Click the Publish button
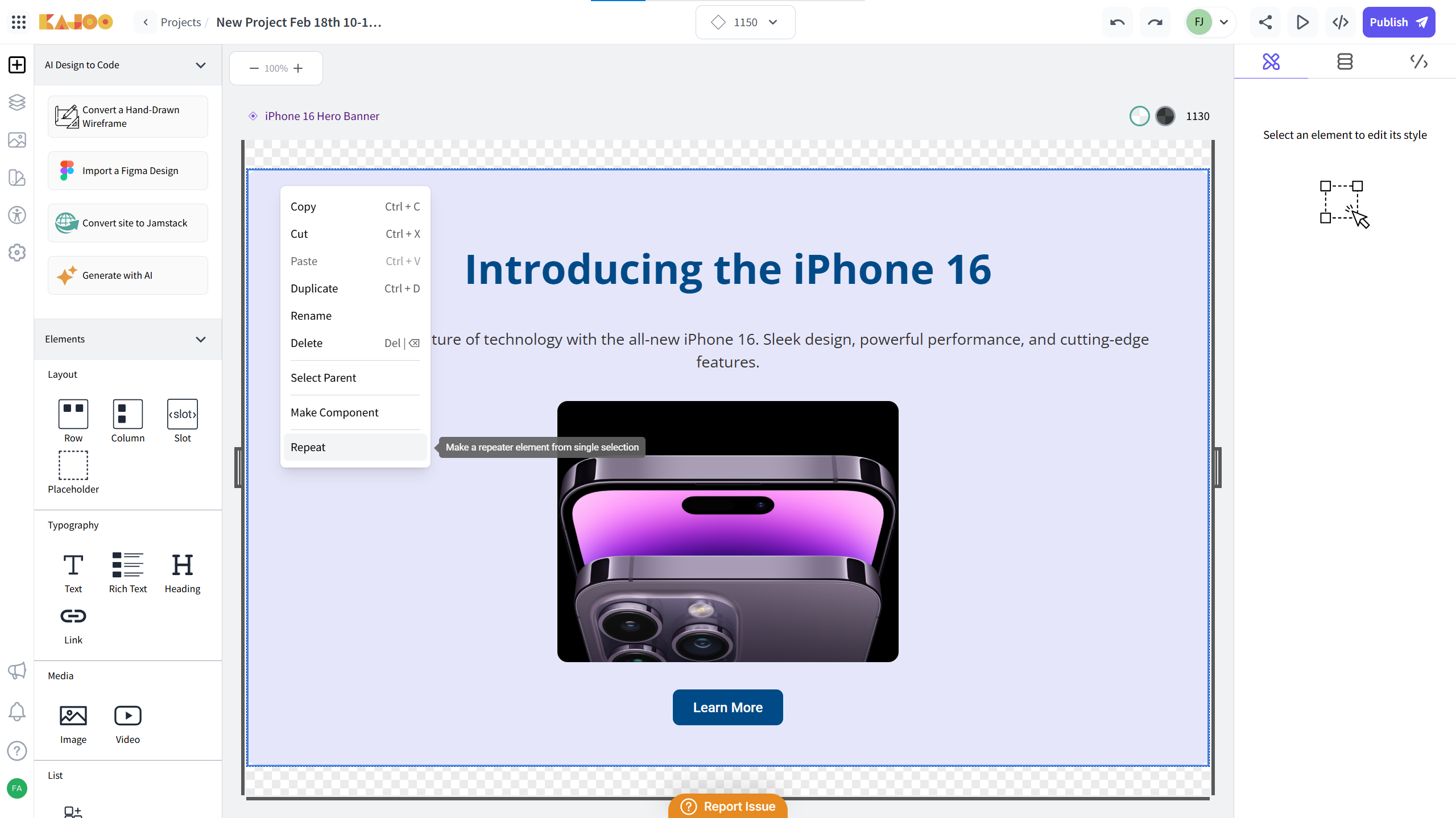The height and width of the screenshot is (818, 1456). [x=1398, y=22]
